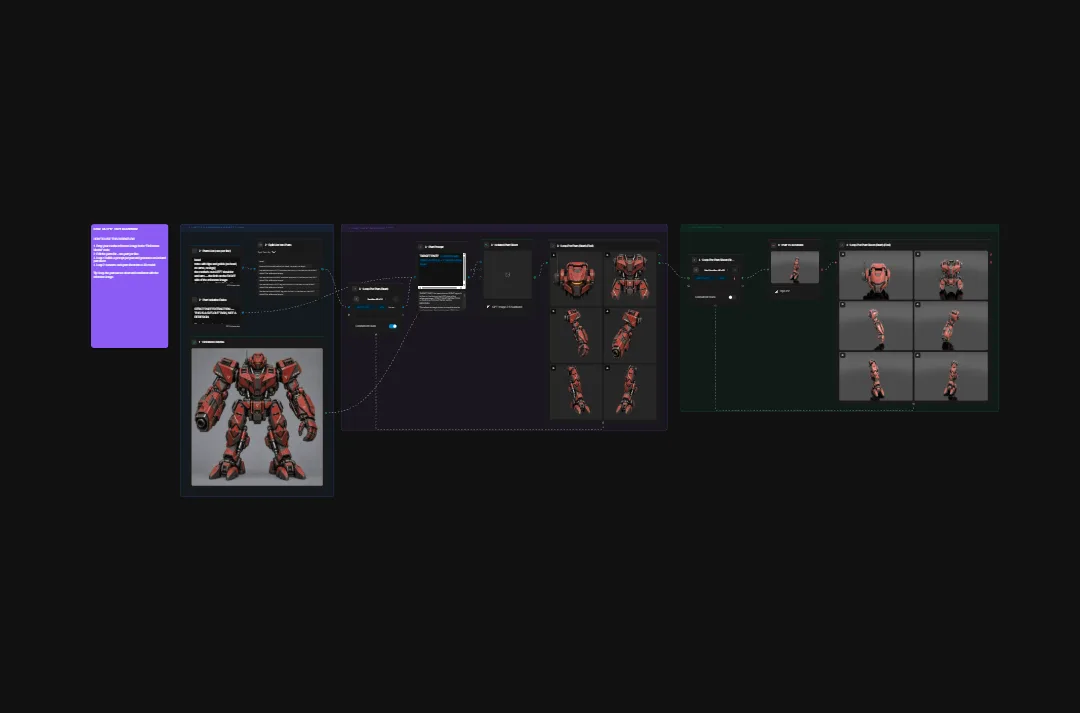
Task: Click inside the black prompt text box of the chat node
Action: [441, 269]
